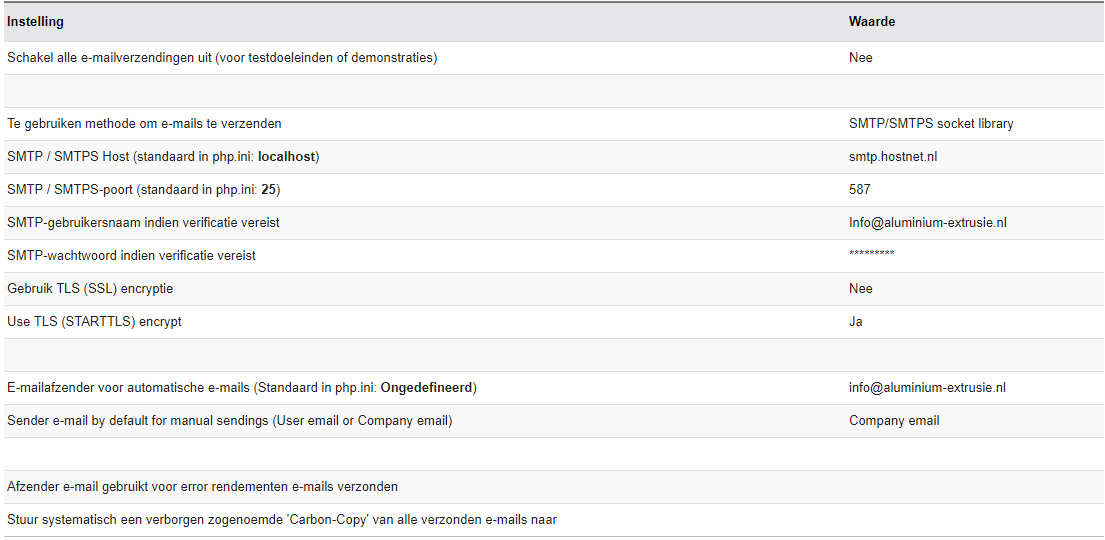Image resolution: width=1105 pixels, height=540 pixels.
Task: Select the 'Te gebruiken methode' setting label
Action: click(144, 124)
